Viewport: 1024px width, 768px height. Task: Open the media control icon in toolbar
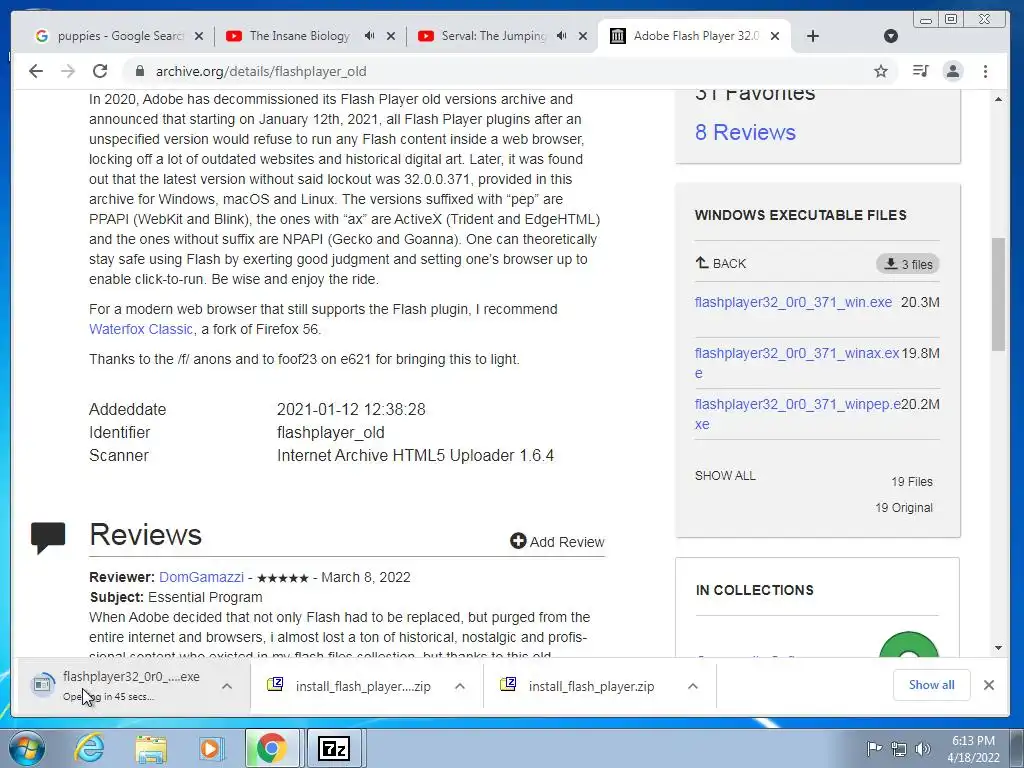click(921, 71)
